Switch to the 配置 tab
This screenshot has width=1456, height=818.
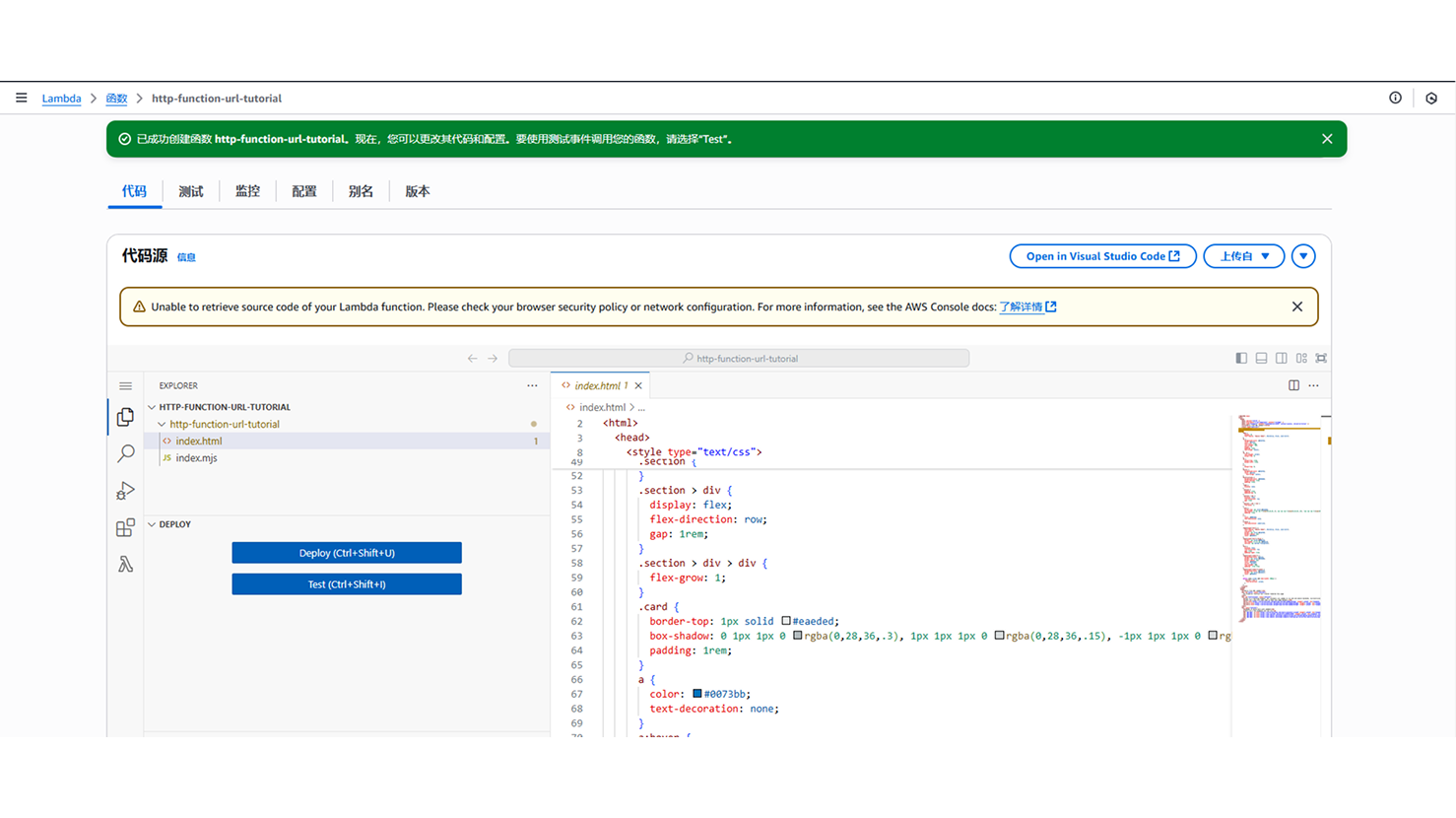[x=304, y=191]
